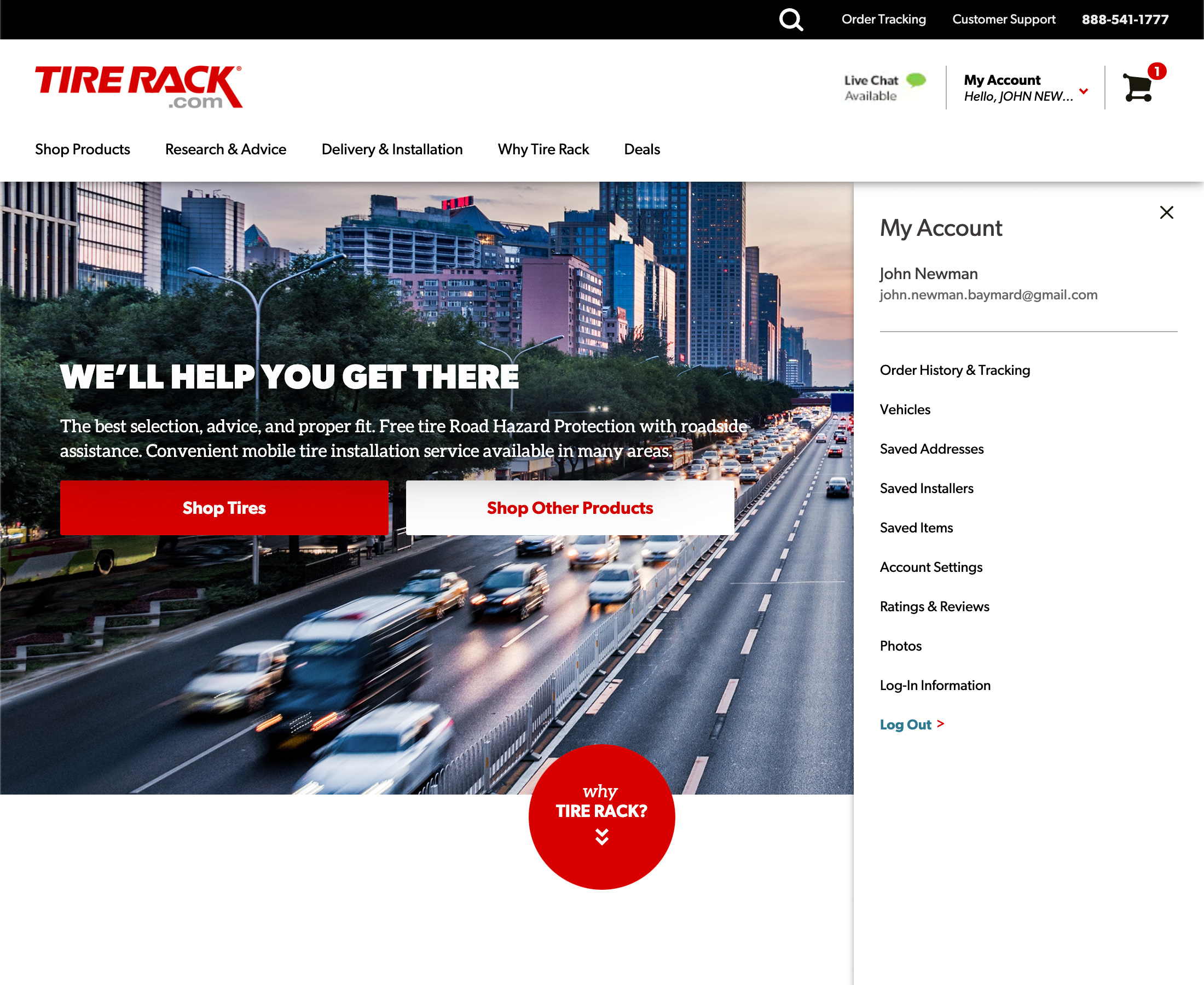Open Order Tracking in top bar
The image size is (1204, 985).
(x=883, y=20)
